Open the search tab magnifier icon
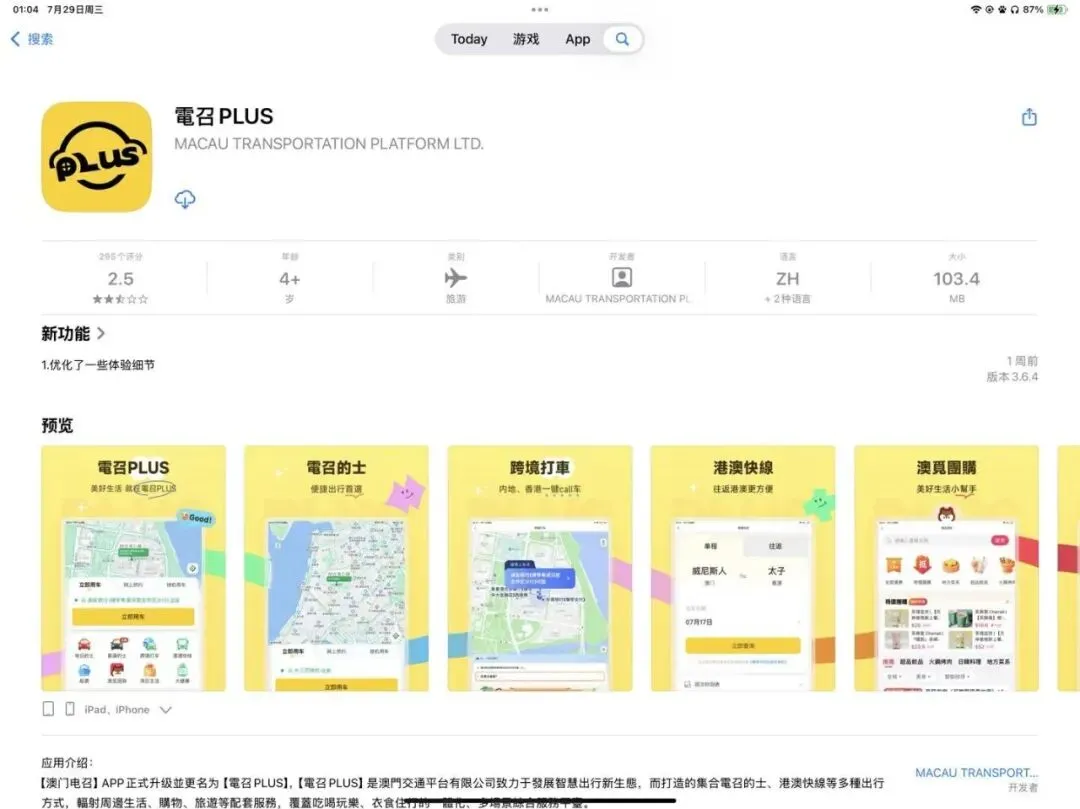Image resolution: width=1080 pixels, height=809 pixels. tap(622, 39)
